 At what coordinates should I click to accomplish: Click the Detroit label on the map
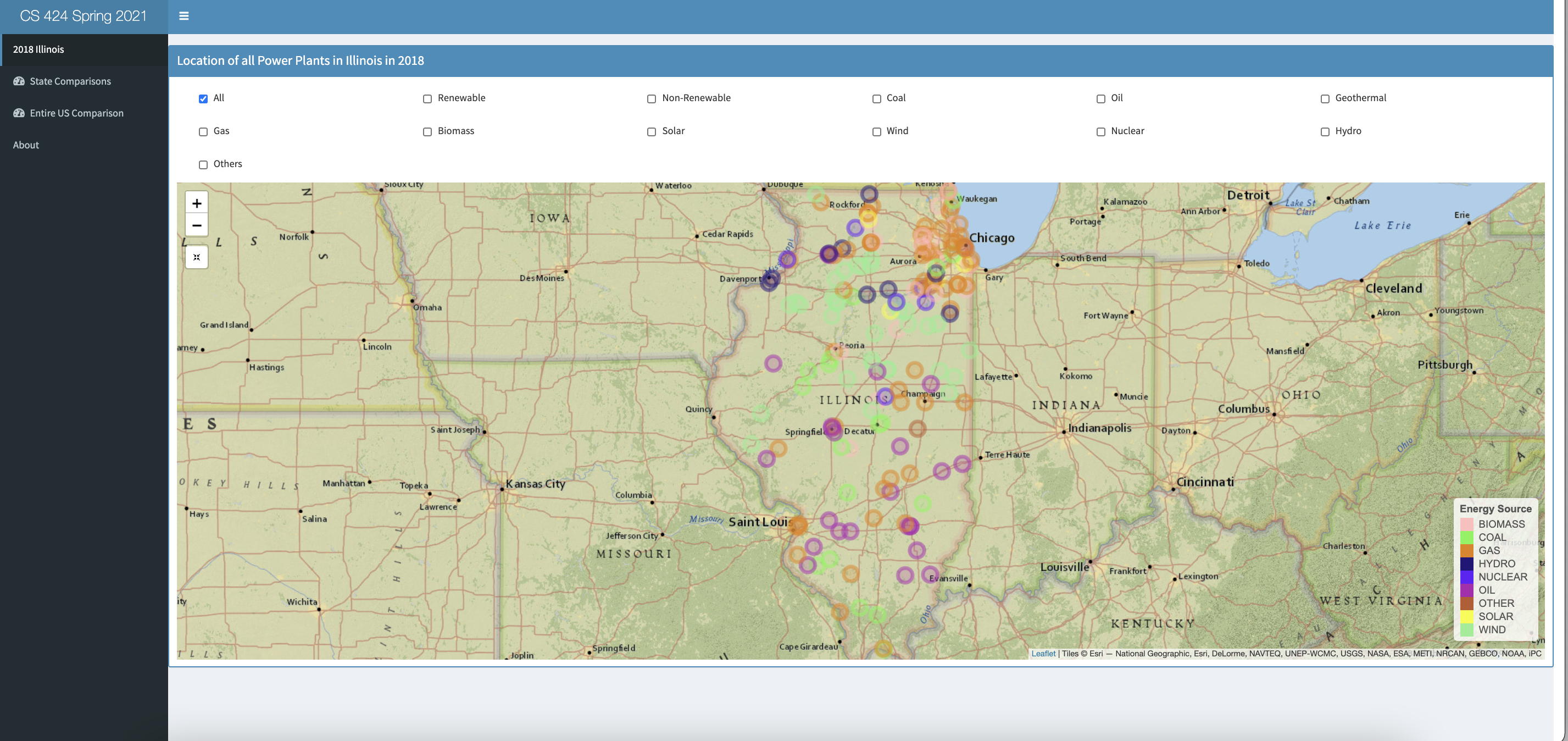pyautogui.click(x=1248, y=196)
